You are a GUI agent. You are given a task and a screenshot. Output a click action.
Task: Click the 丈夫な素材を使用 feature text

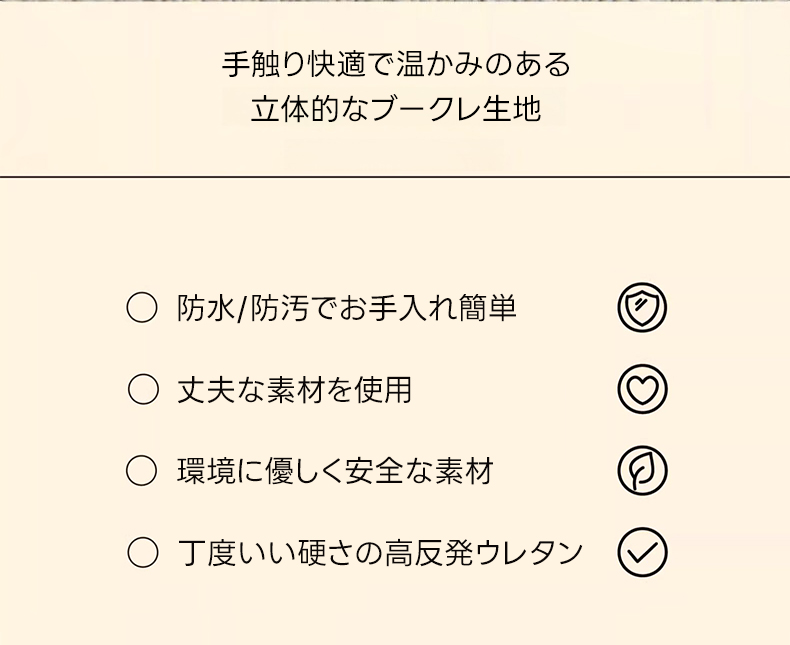point(295,390)
